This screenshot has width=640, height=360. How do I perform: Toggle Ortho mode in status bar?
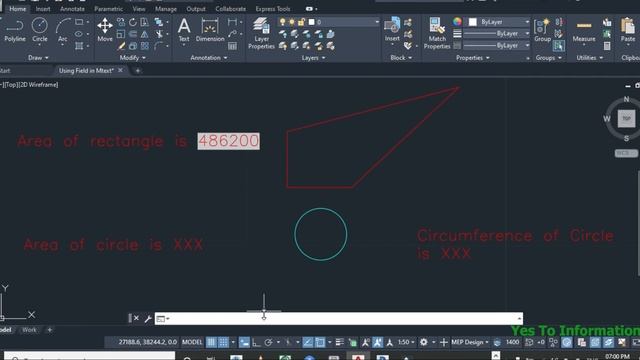[x=256, y=342]
